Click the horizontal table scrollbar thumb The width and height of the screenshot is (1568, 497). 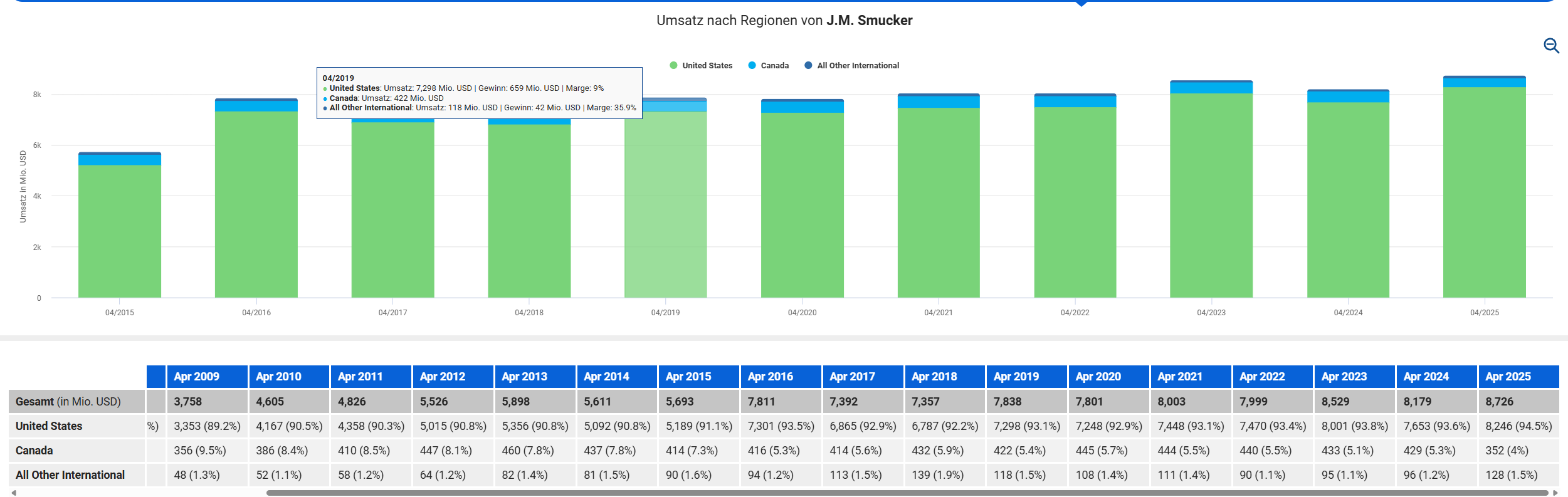pos(907,493)
